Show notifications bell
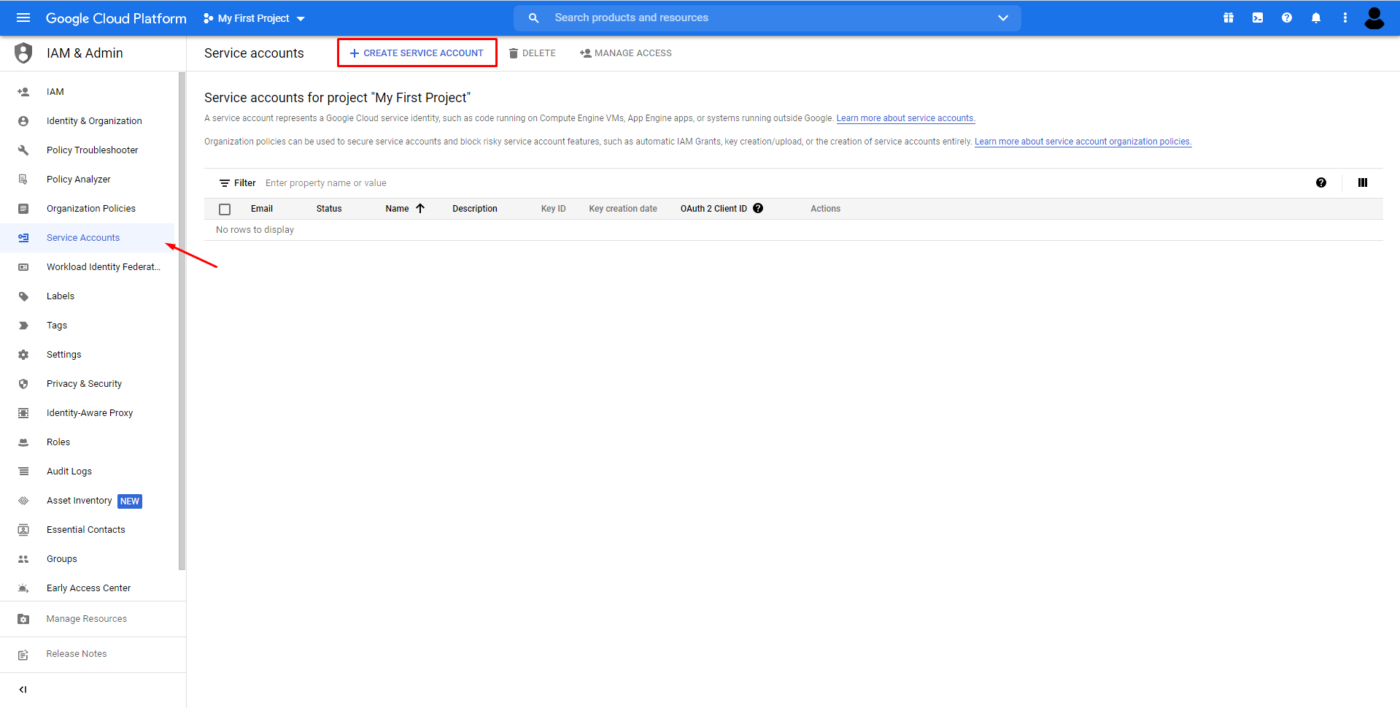 1316,18
